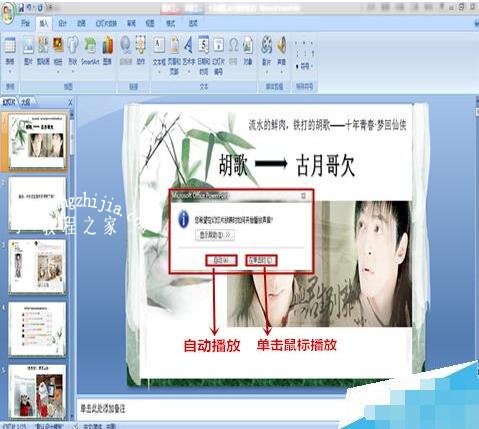Close the slides thumbnail pane
This screenshot has height=429, width=479.
coord(70,102)
